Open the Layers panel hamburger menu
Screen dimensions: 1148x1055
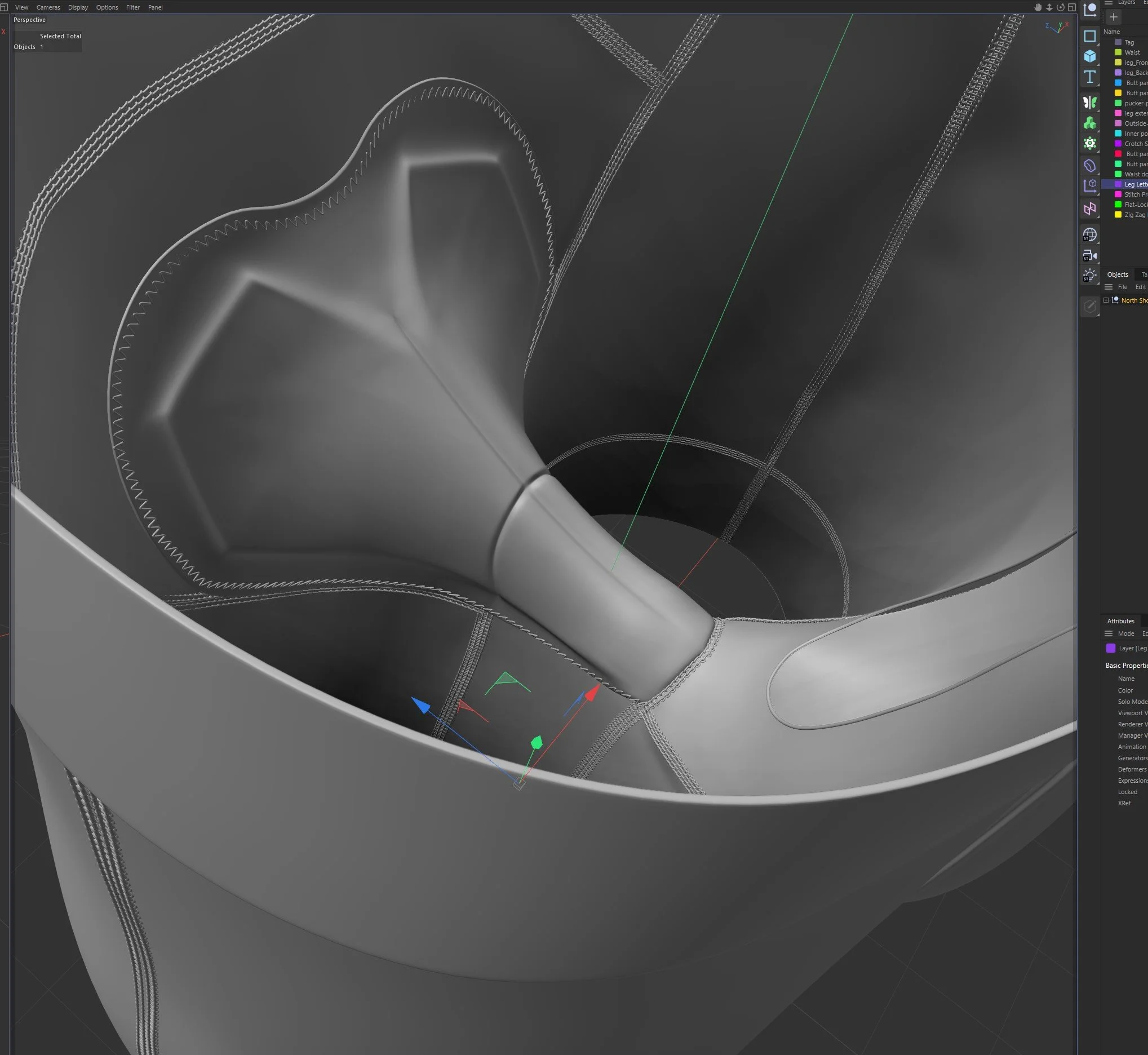1109,3
